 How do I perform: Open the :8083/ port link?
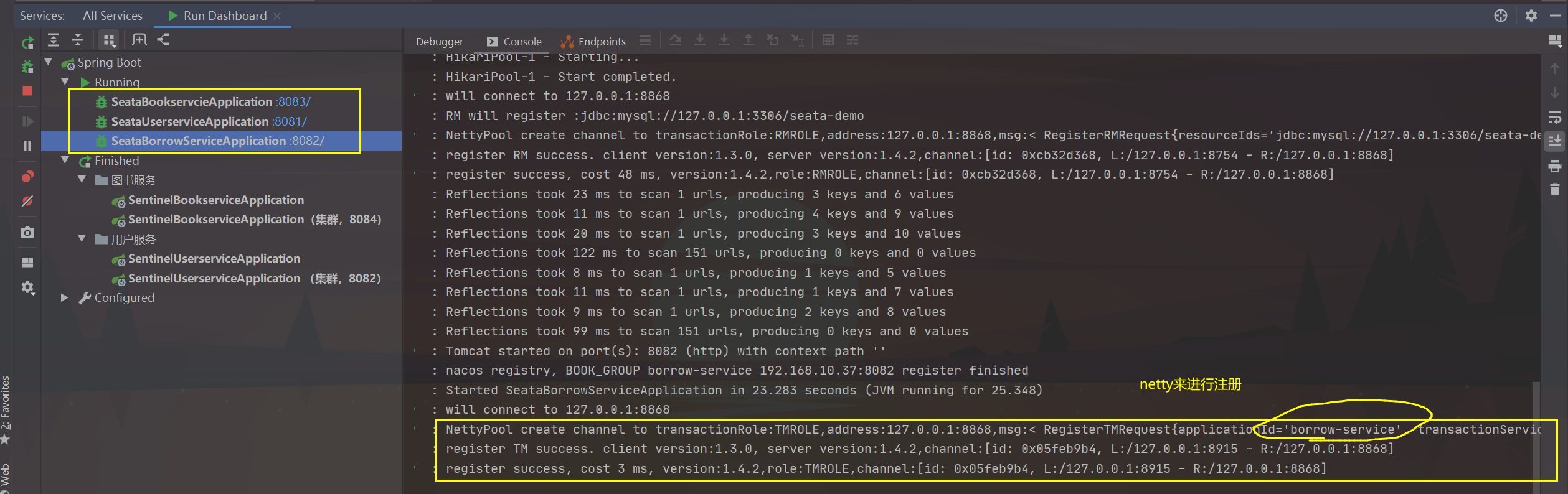pos(293,101)
